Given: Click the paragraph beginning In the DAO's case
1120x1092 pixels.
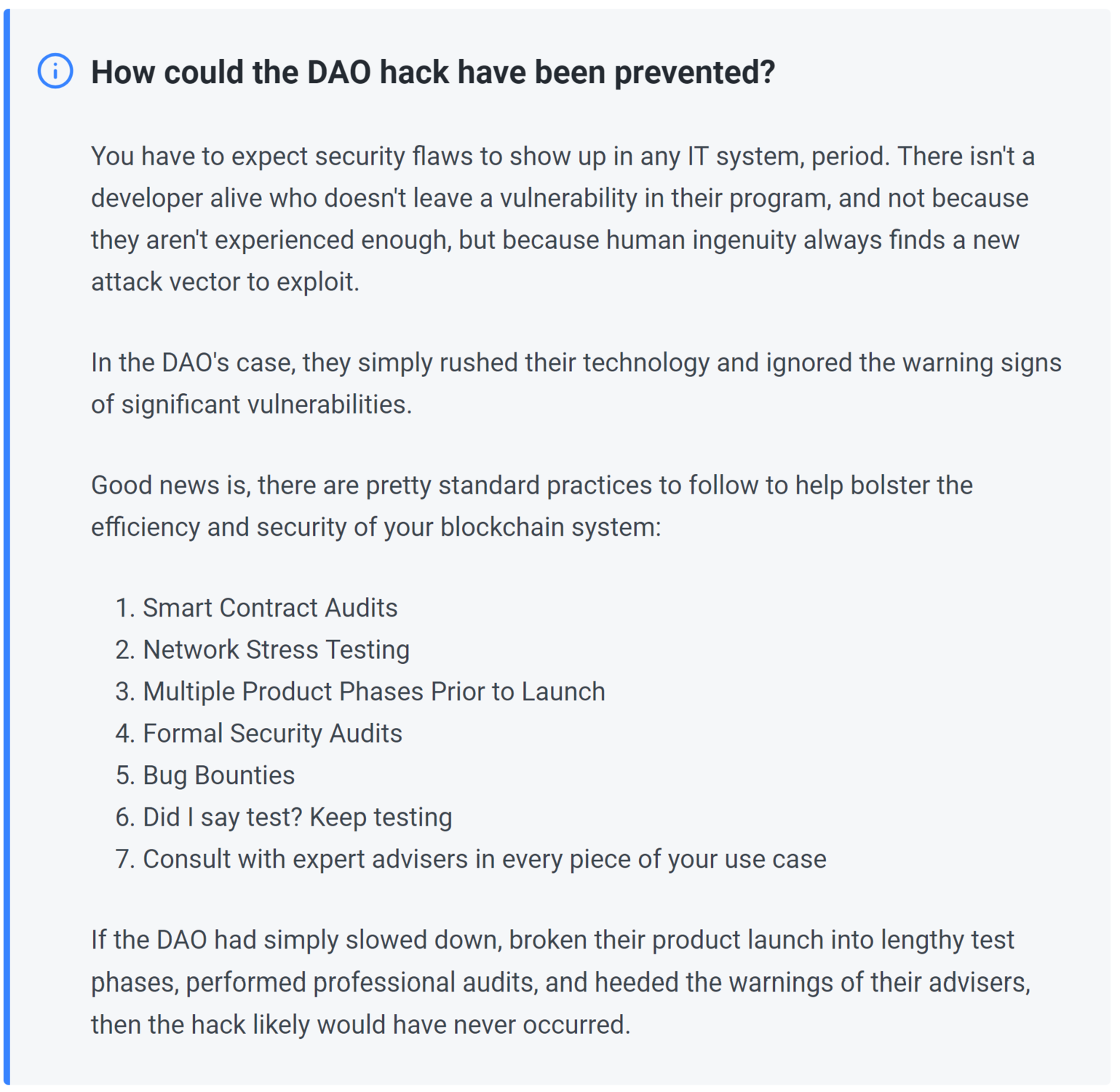Looking at the screenshot, I should click(576, 384).
